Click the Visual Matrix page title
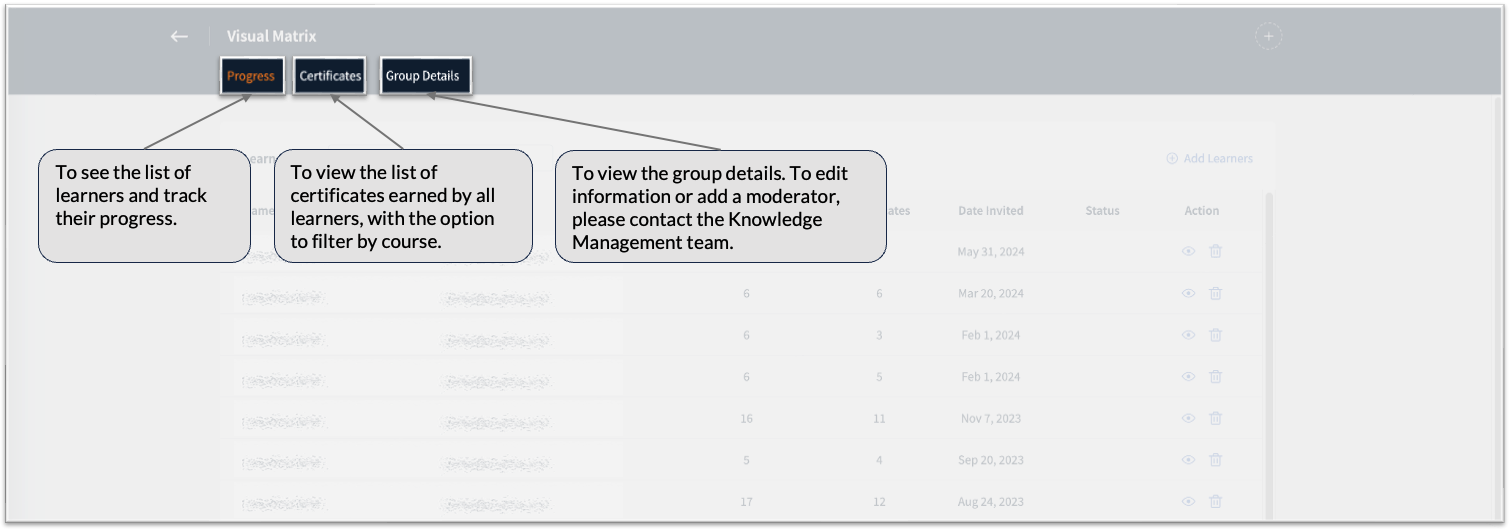The image size is (1510, 531). point(271,36)
